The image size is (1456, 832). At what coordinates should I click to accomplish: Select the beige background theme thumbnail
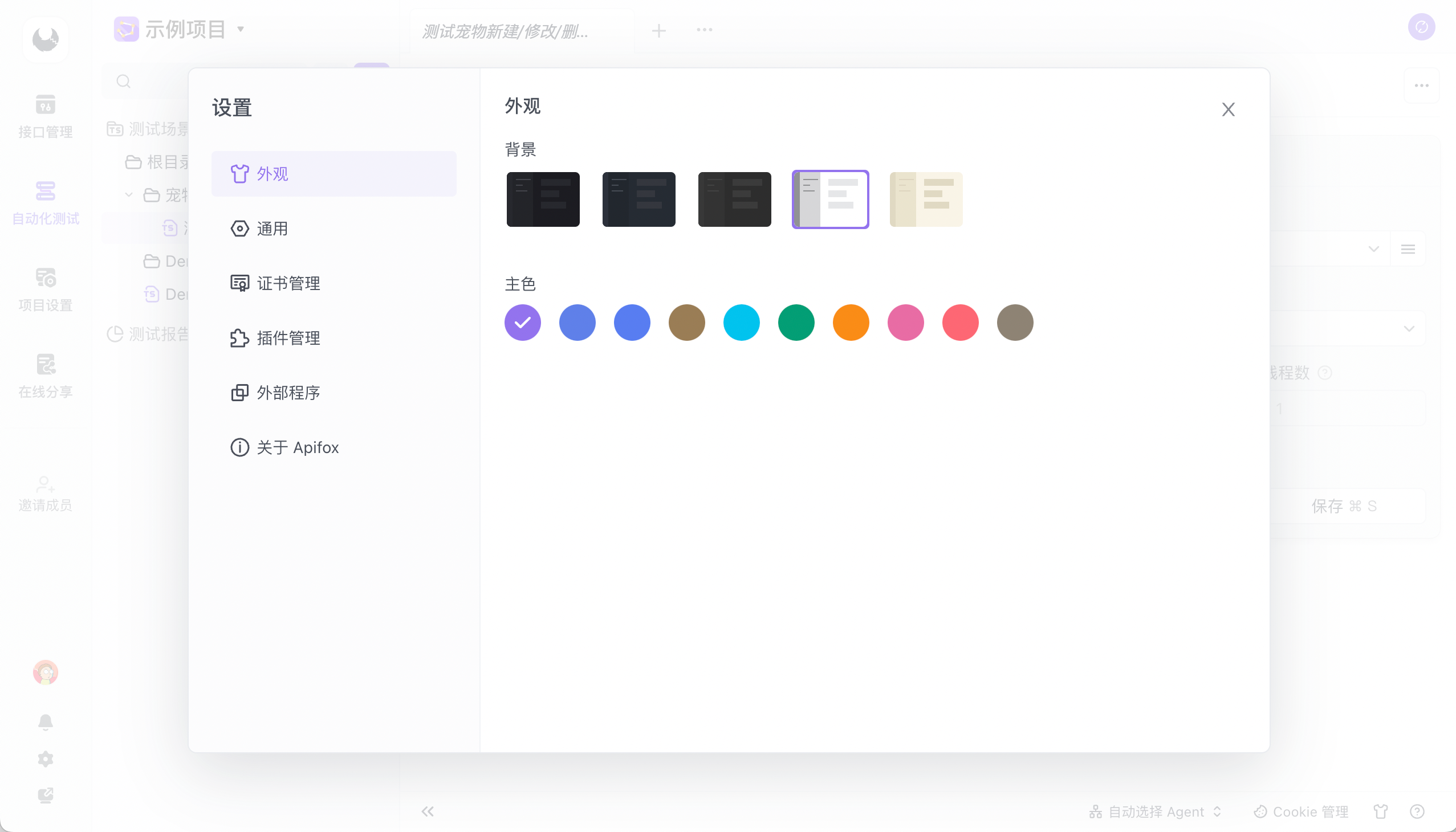pos(925,199)
